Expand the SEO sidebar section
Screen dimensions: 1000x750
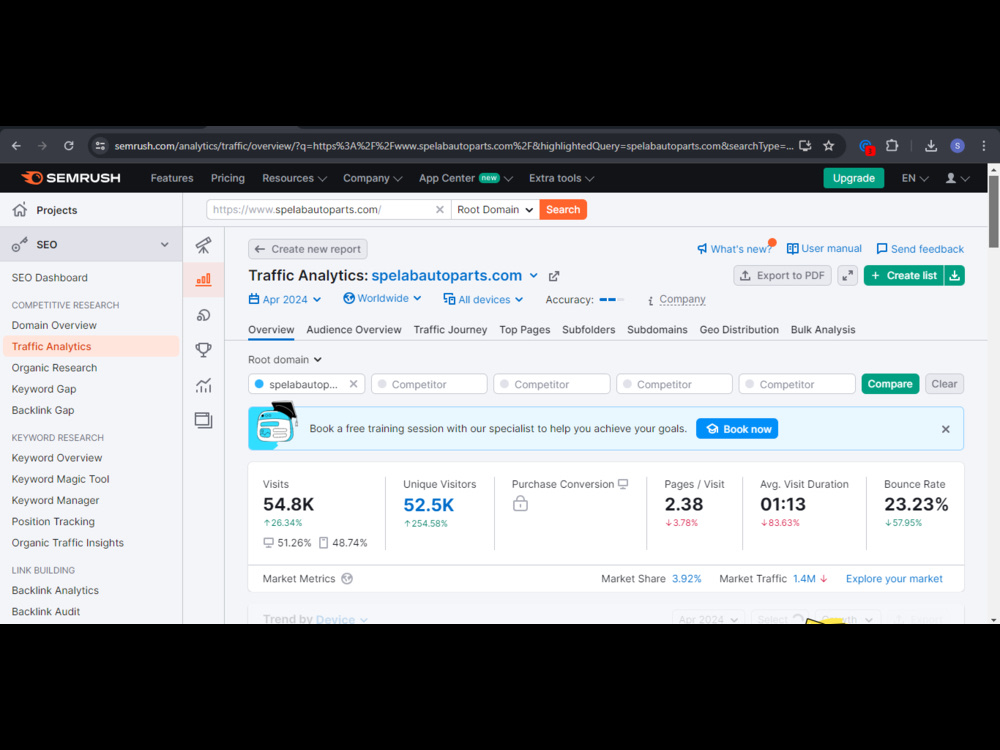click(165, 244)
